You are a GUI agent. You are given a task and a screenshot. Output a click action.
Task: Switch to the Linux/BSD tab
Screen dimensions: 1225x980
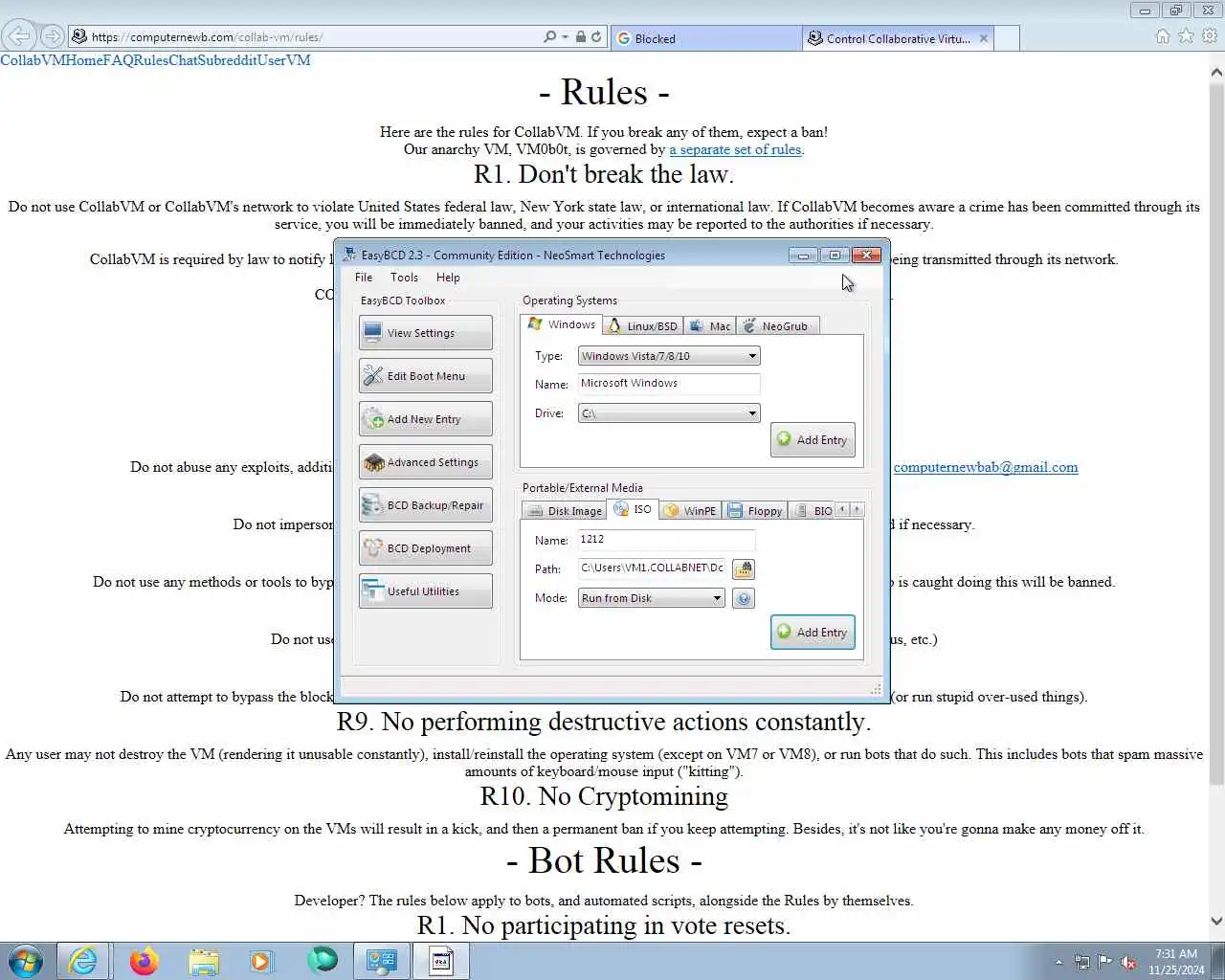click(642, 326)
